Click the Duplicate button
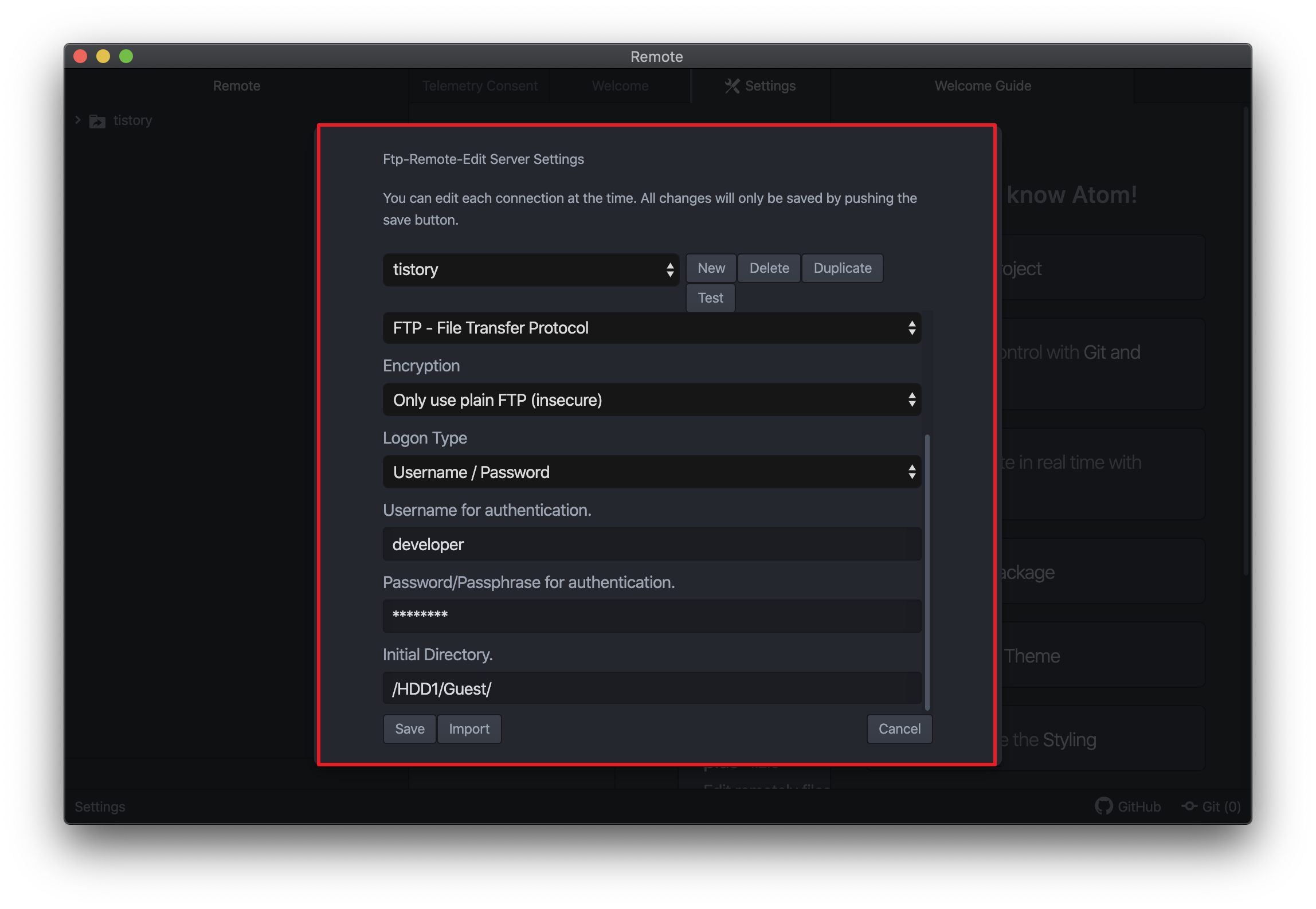Viewport: 1316px width, 909px height. tap(842, 268)
